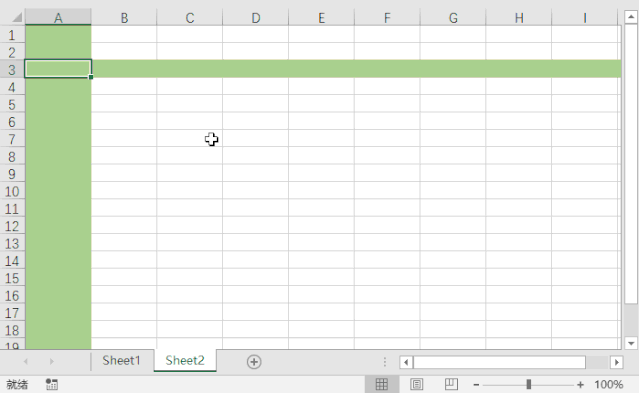Screen dimensions: 639x393
Task: Select cell A3
Action: [x=58, y=68]
